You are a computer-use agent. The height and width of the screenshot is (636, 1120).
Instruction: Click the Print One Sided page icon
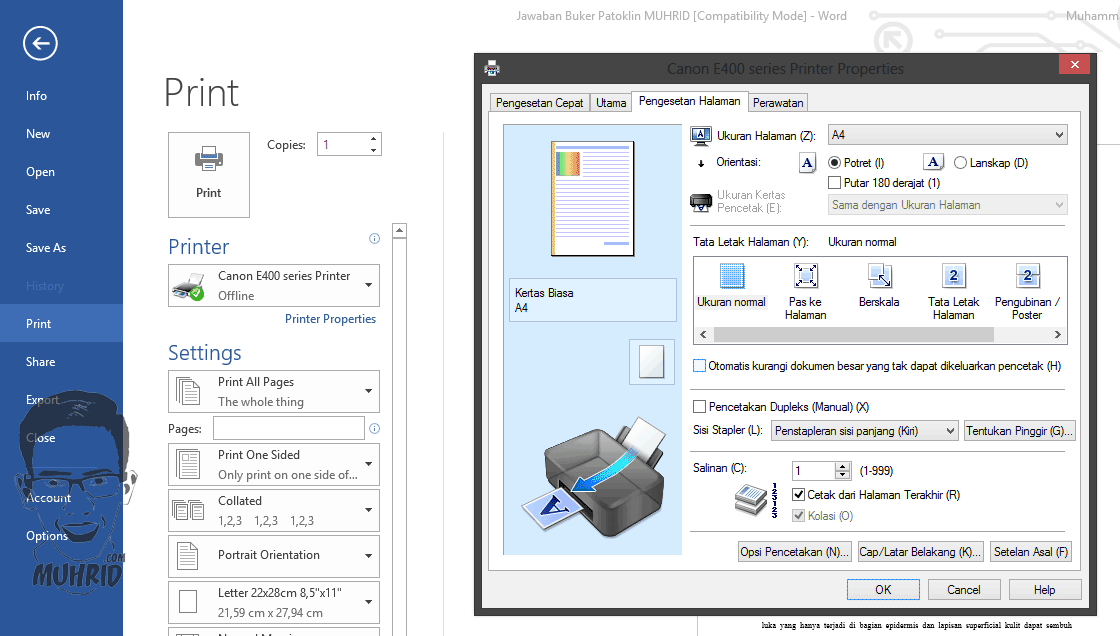click(x=189, y=464)
